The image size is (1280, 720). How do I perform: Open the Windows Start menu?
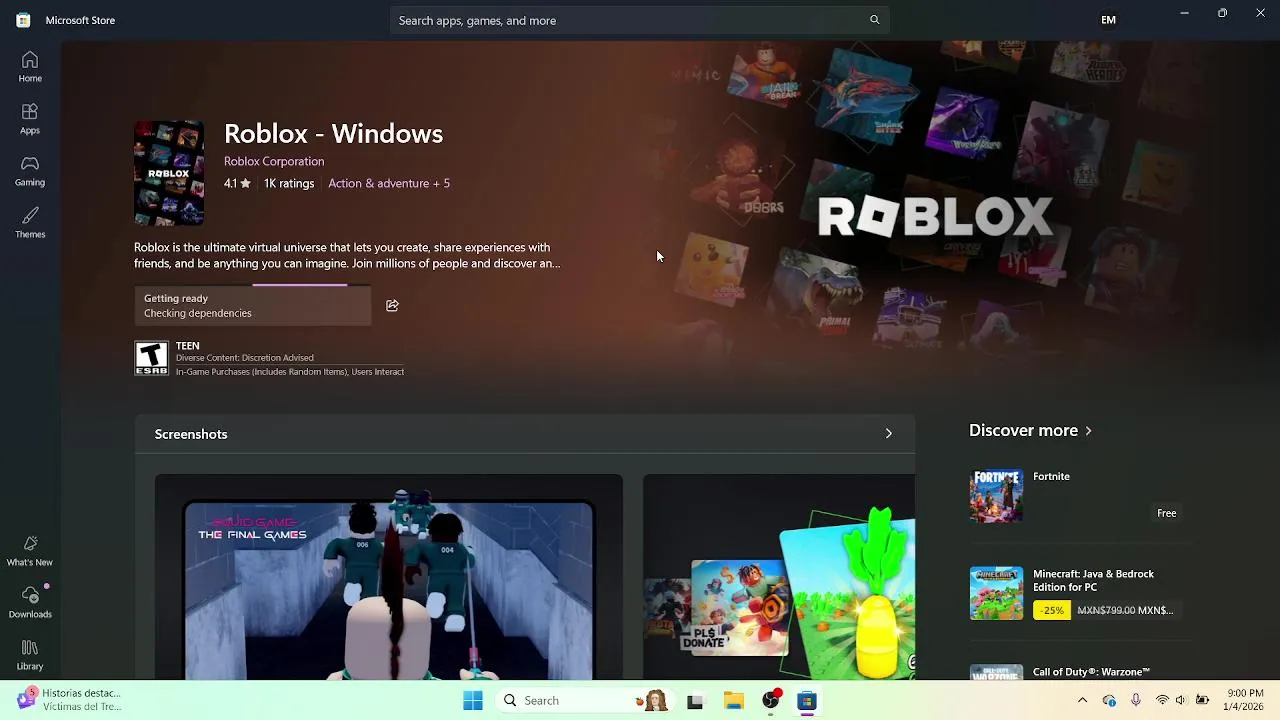pos(473,701)
